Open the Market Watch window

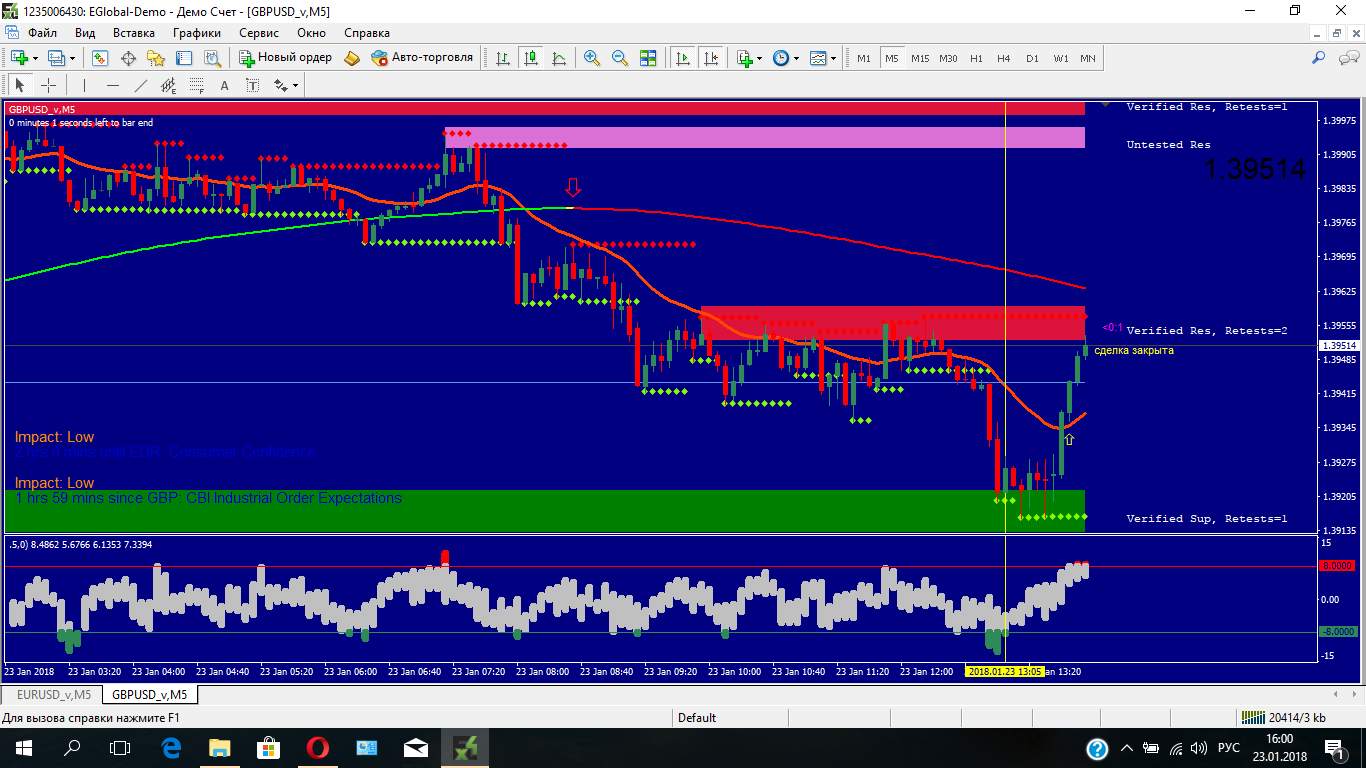pyautogui.click(x=100, y=58)
